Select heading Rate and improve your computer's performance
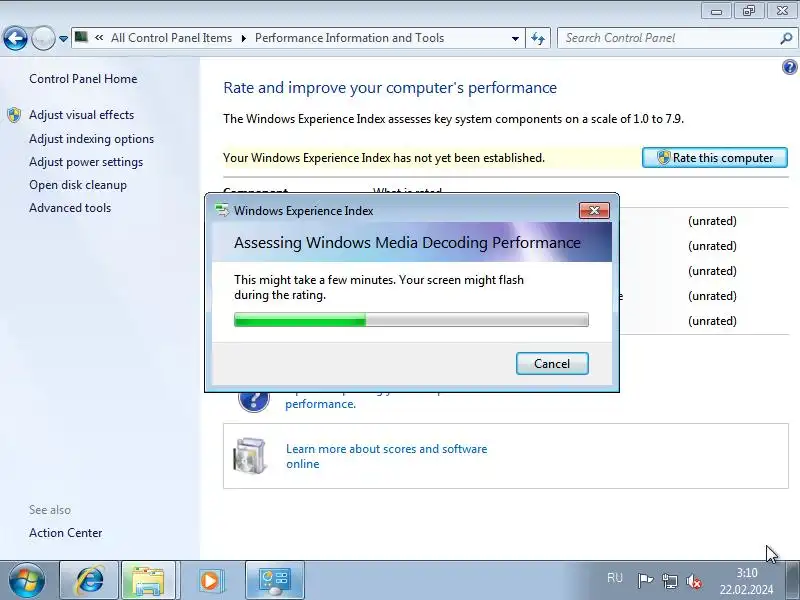 (390, 88)
